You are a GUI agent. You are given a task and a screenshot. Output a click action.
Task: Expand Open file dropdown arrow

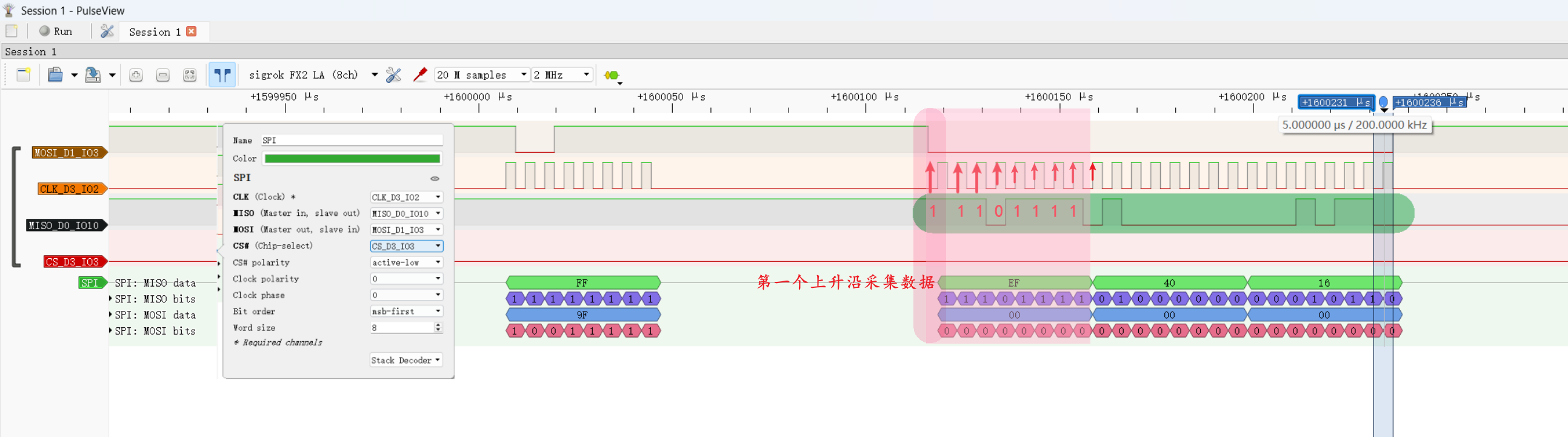click(x=75, y=76)
